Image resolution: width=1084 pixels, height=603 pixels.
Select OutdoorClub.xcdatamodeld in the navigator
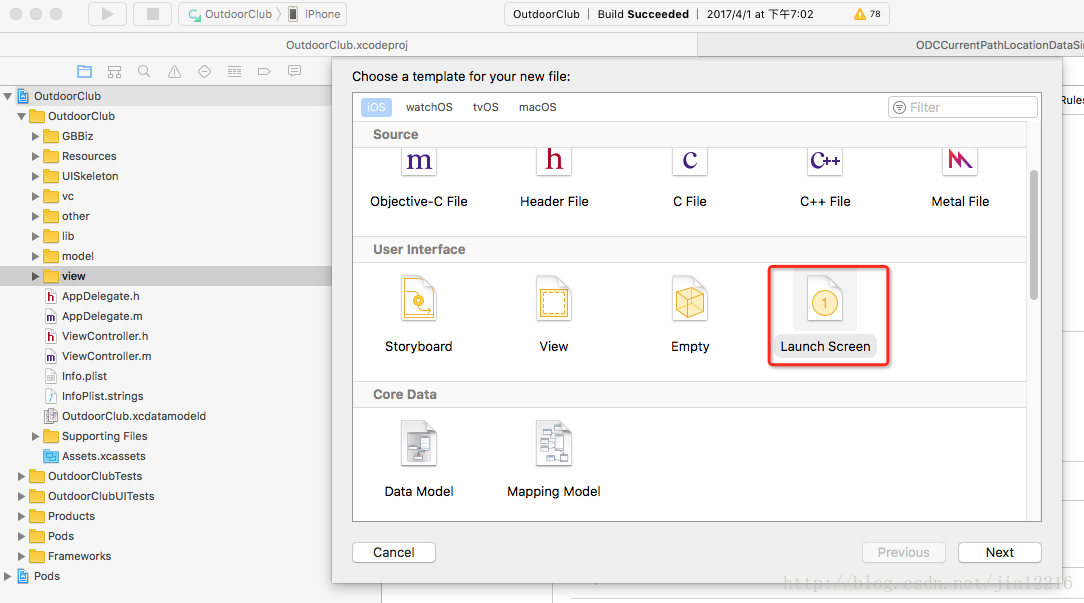[x=133, y=416]
